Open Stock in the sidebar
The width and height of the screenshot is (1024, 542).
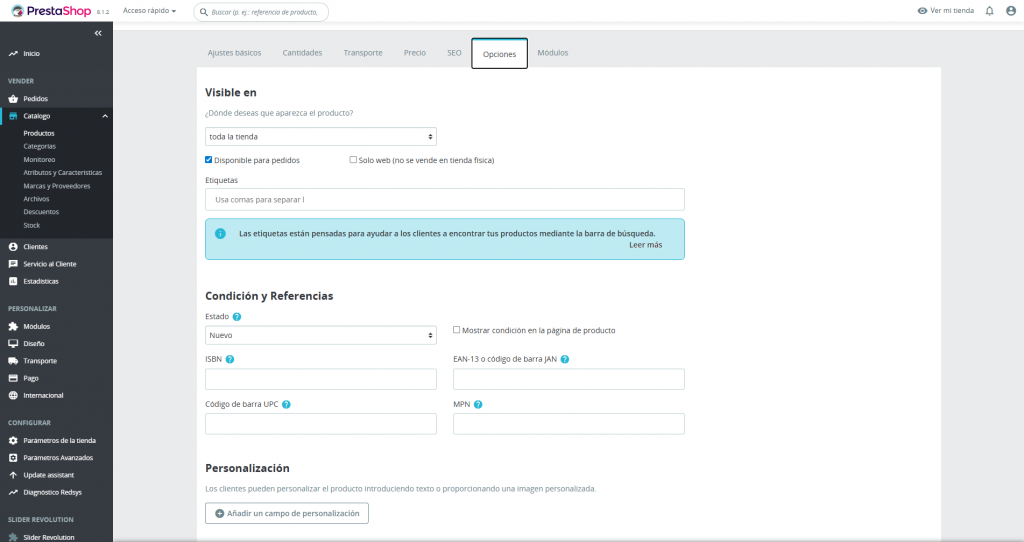point(32,225)
